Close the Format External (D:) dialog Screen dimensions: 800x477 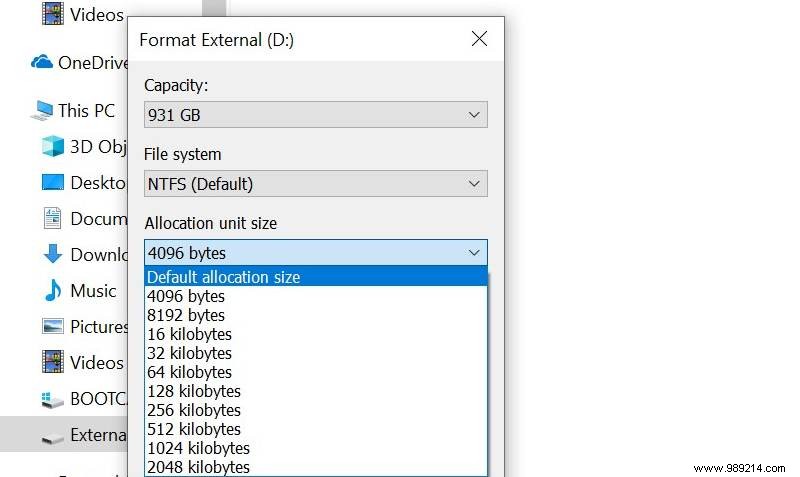479,38
